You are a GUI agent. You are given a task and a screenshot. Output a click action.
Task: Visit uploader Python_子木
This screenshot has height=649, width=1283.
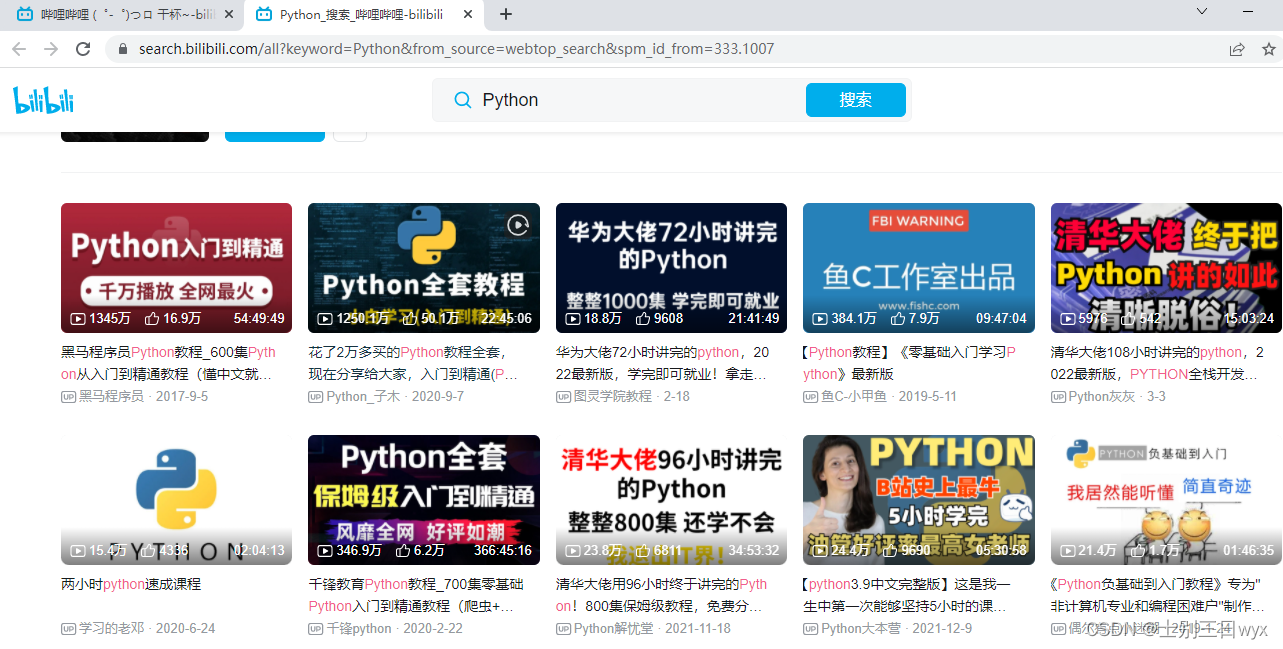[x=363, y=397]
